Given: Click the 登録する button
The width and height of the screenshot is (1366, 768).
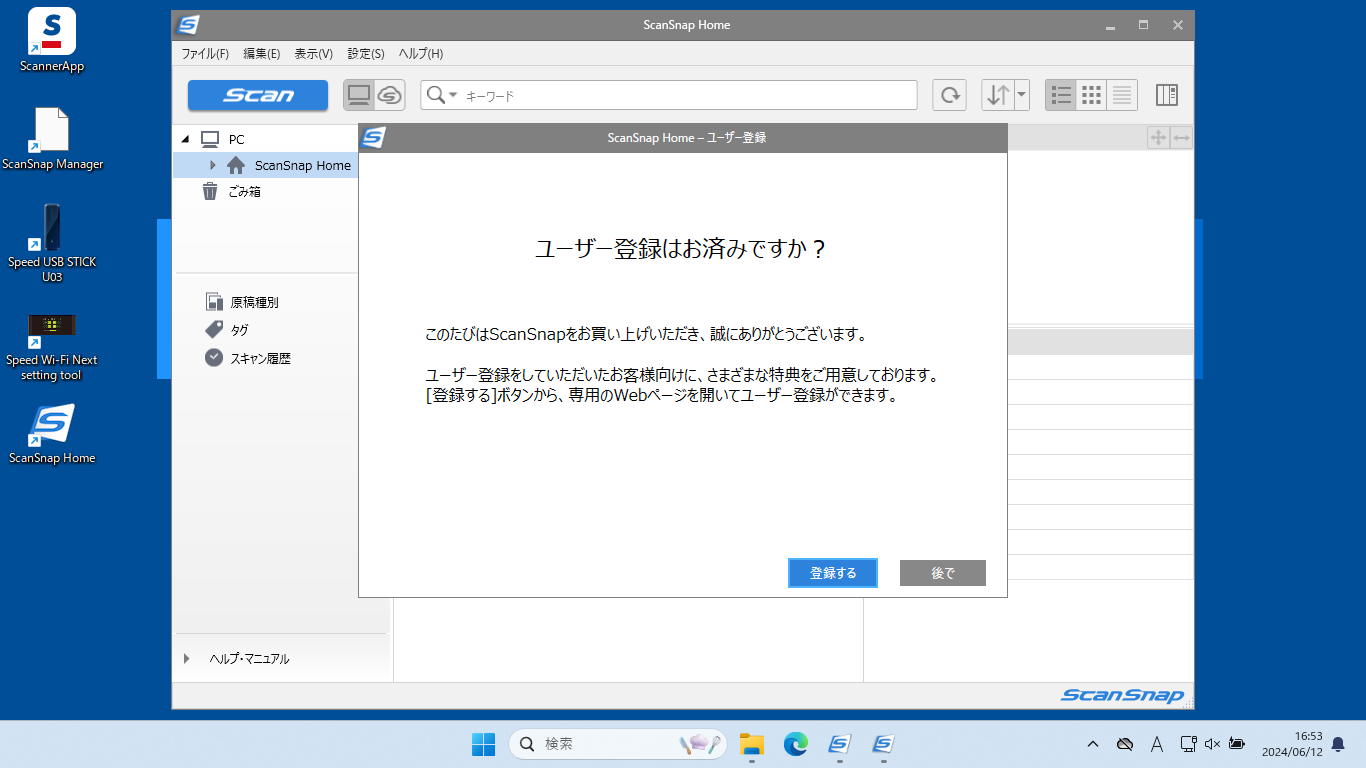Looking at the screenshot, I should (833, 573).
